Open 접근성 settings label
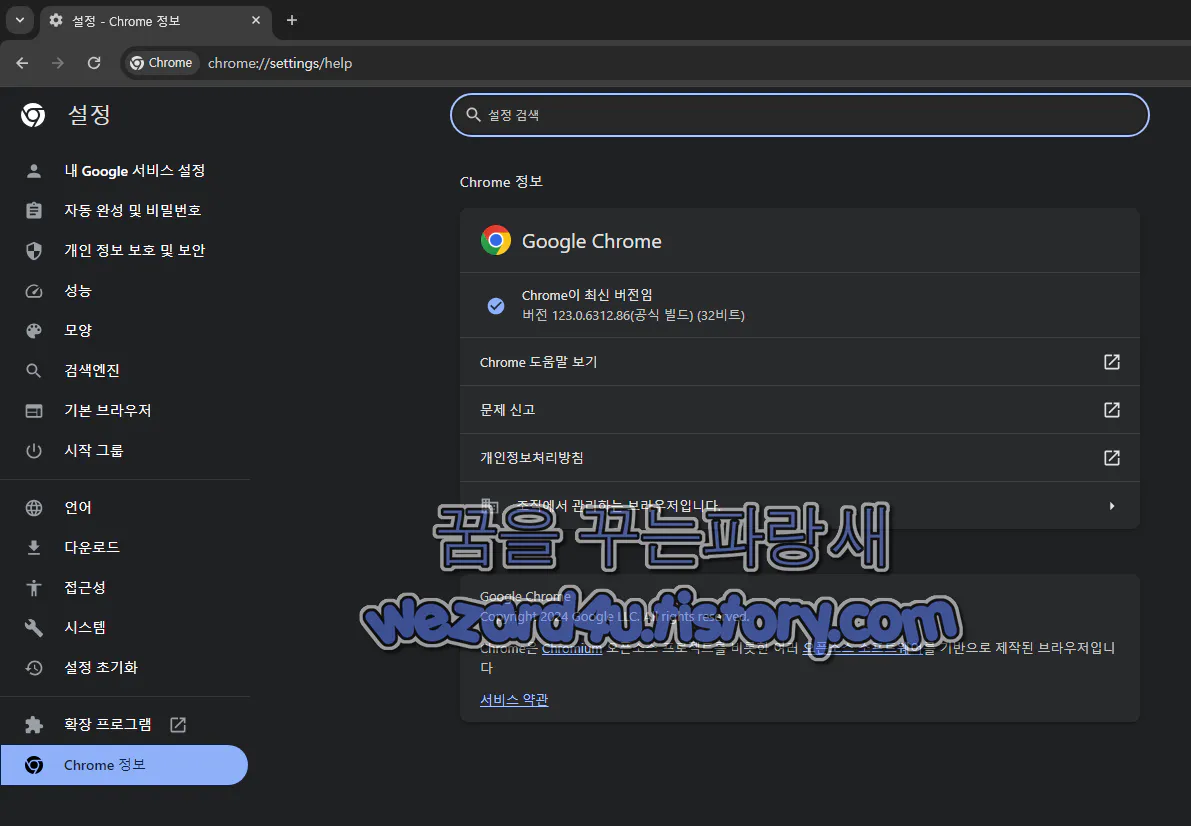The width and height of the screenshot is (1191, 826). tap(84, 587)
